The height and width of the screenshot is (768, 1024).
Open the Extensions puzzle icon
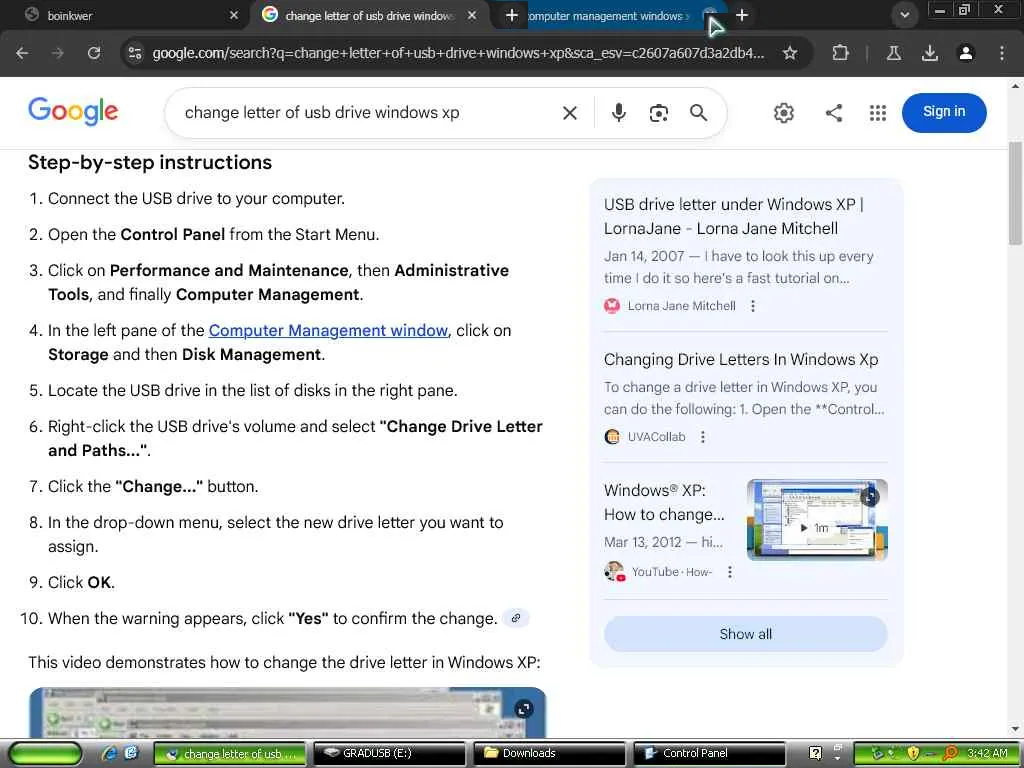840,53
